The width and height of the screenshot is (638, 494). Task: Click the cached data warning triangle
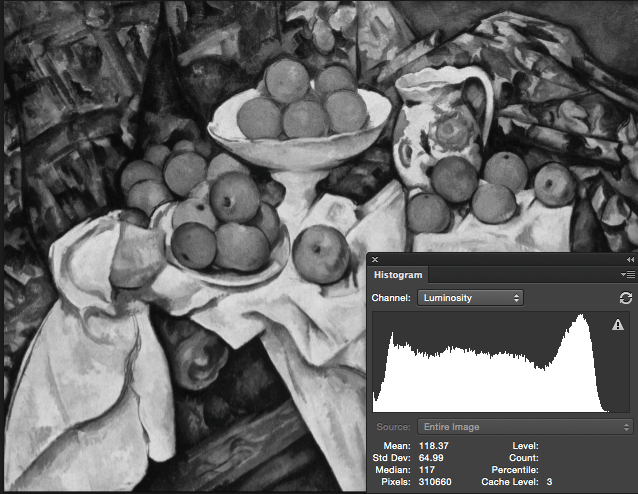click(x=617, y=324)
